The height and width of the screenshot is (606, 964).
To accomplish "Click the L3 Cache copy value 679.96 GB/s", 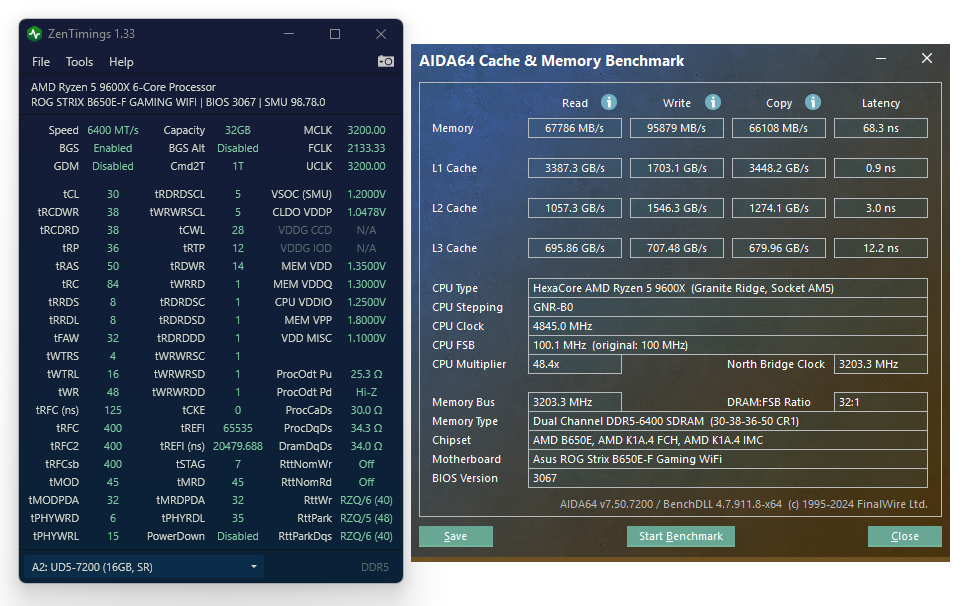I will (x=779, y=248).
